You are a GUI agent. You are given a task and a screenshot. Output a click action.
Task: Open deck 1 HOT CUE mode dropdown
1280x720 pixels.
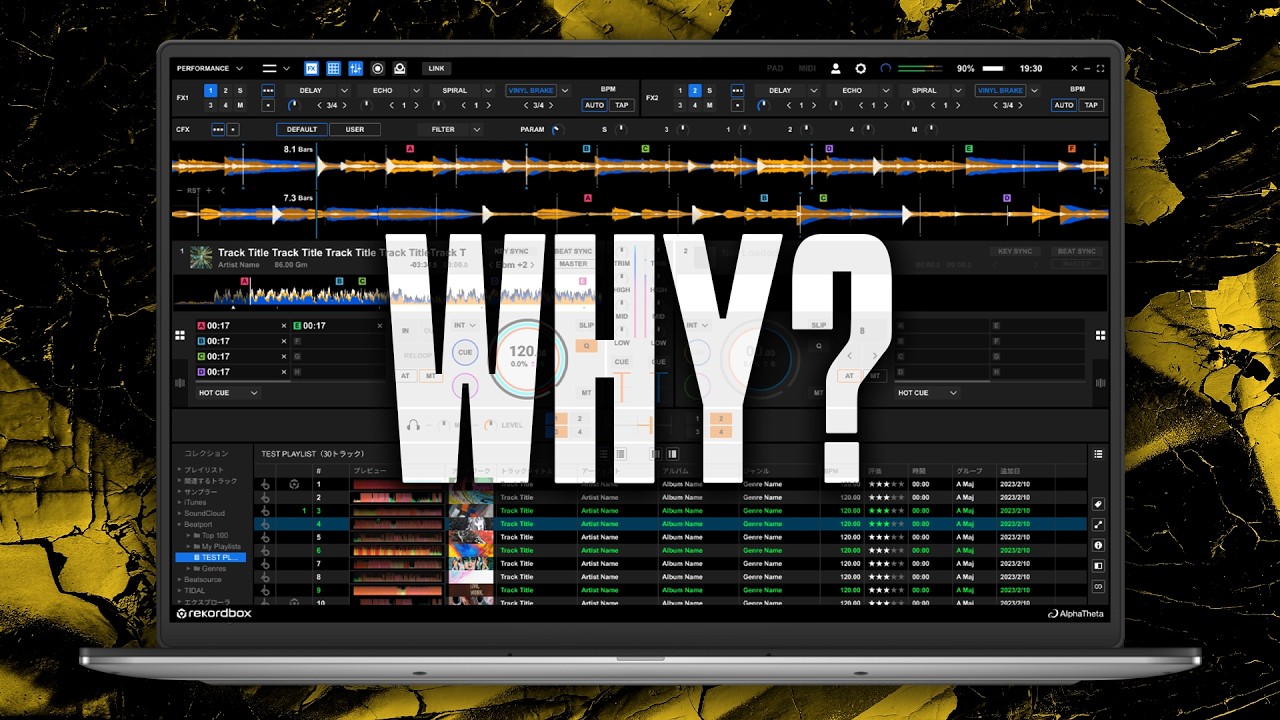click(x=228, y=393)
